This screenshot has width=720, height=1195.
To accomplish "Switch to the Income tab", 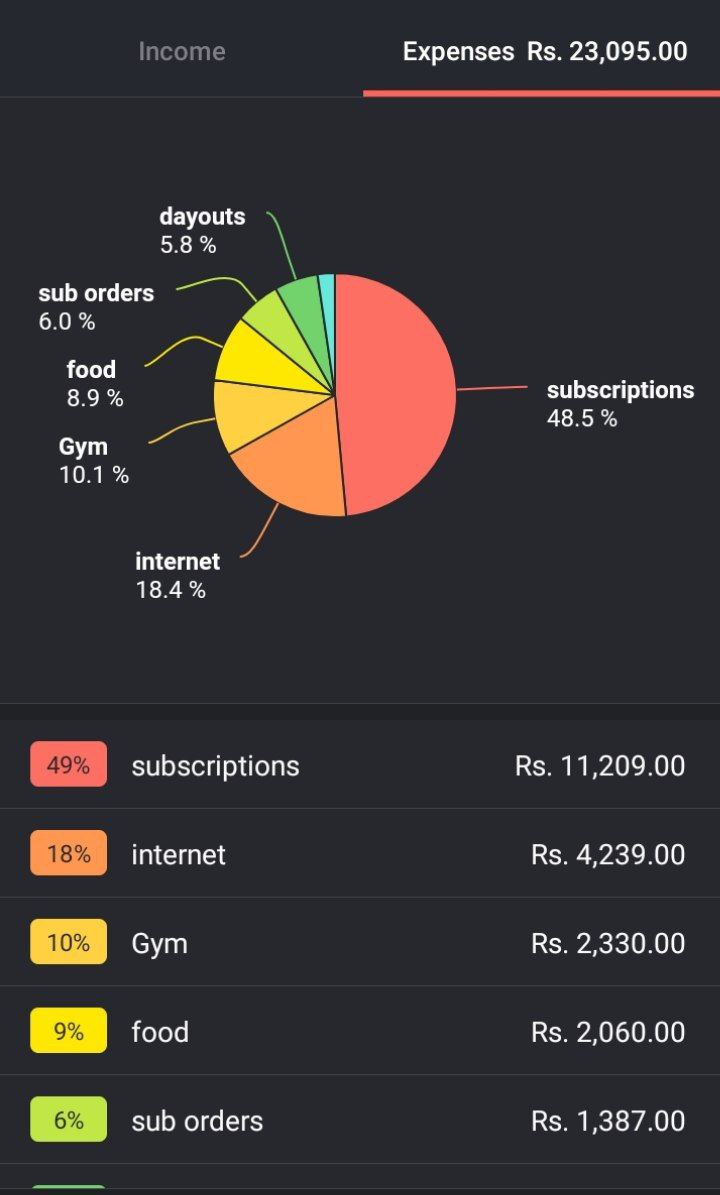I will (x=181, y=51).
